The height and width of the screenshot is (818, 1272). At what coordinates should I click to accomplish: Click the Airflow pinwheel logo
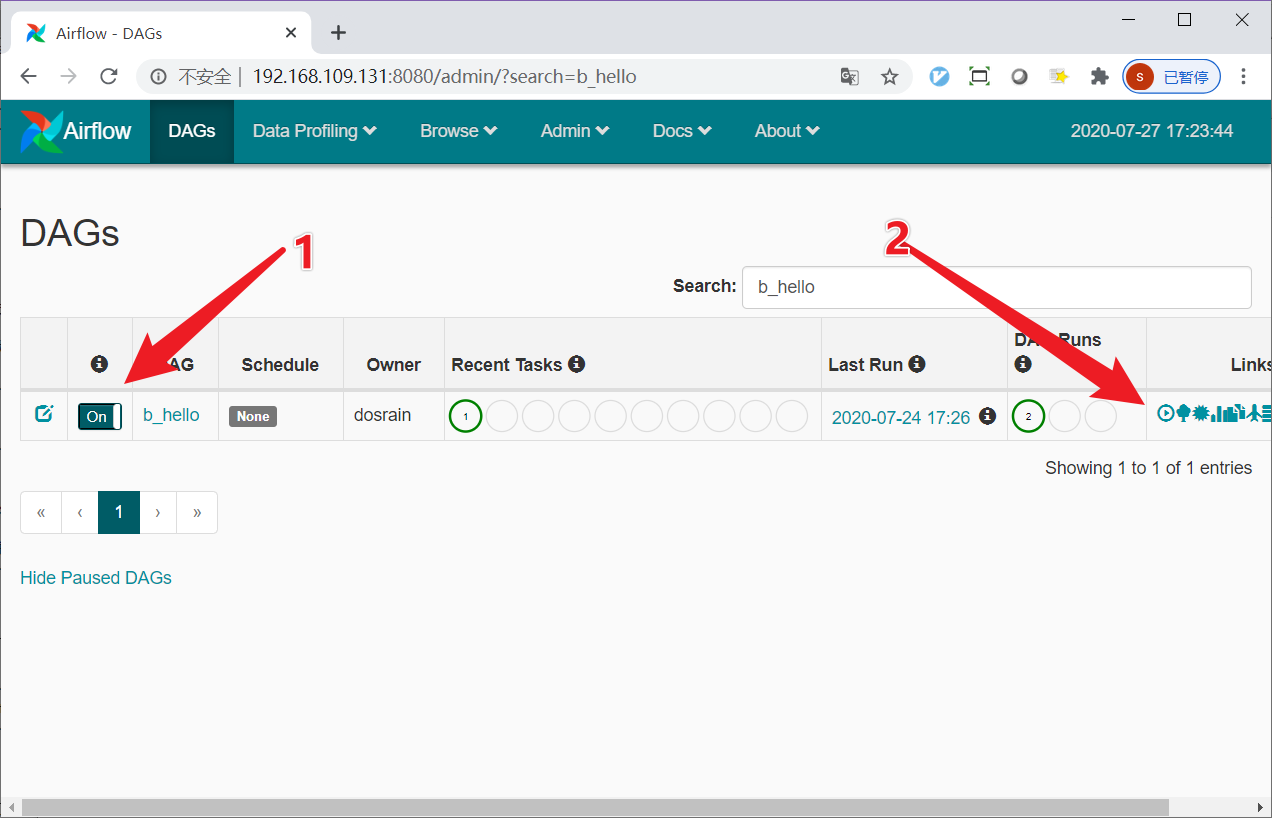(x=42, y=131)
